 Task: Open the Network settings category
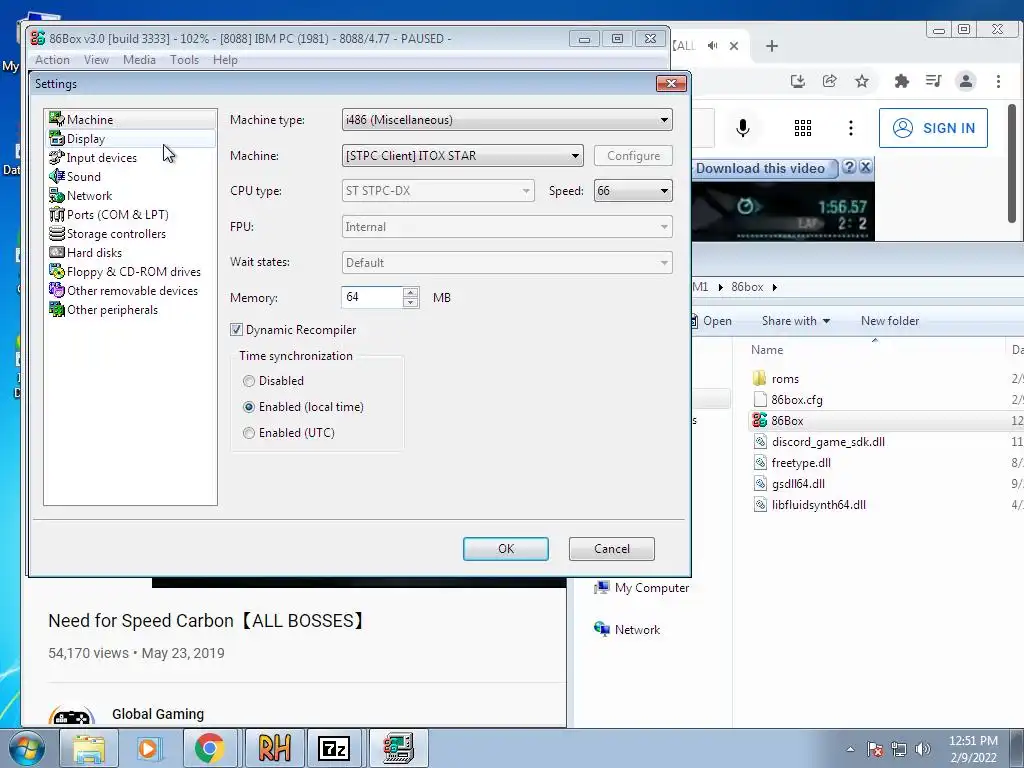[x=89, y=195]
